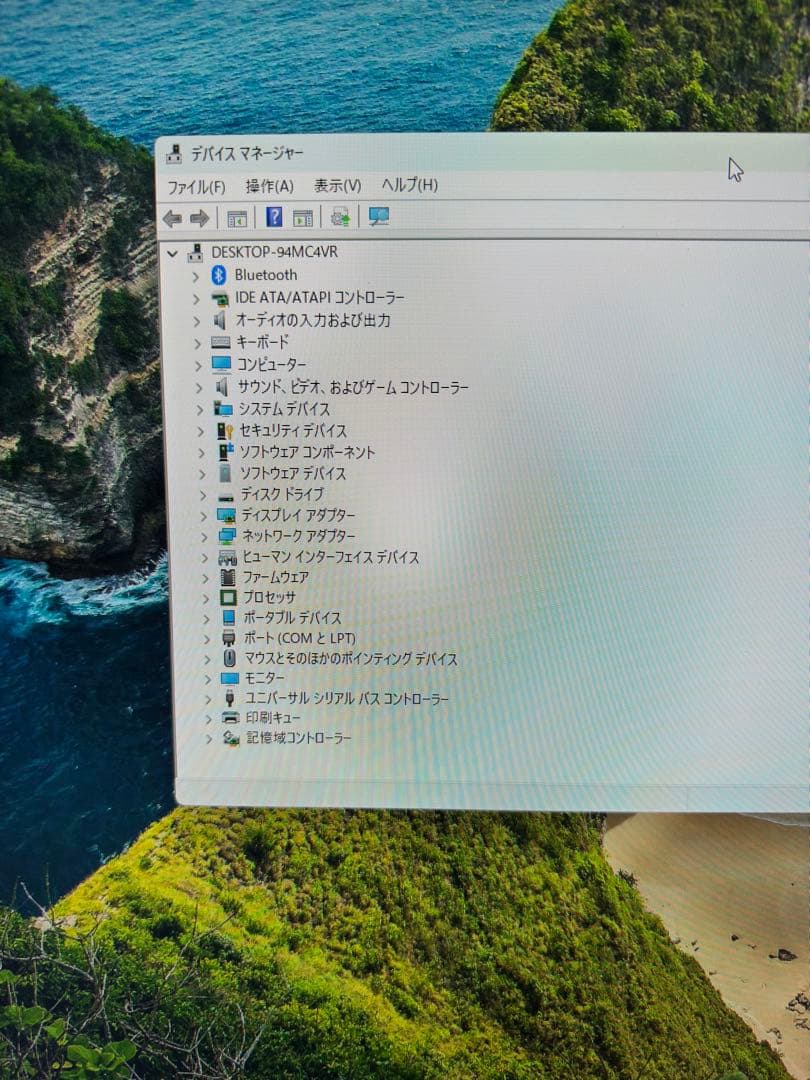Click the Scan for hardware changes icon
The height and width of the screenshot is (1080, 810).
pyautogui.click(x=339, y=216)
